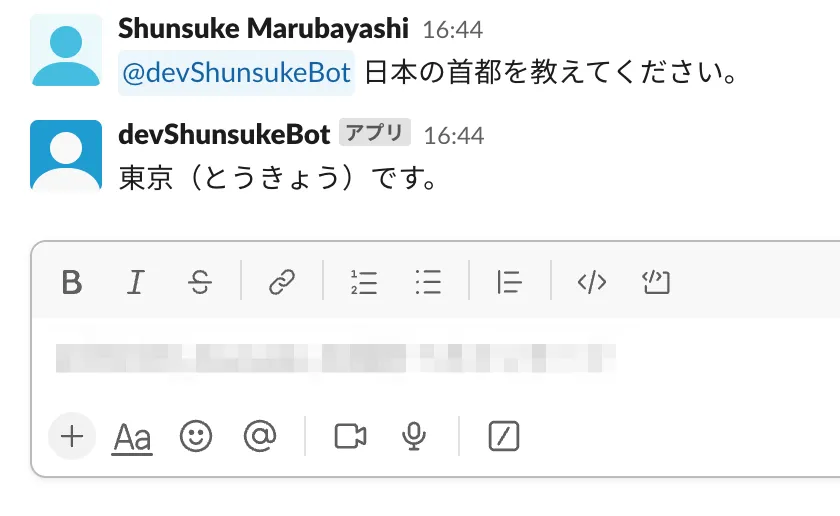
Task: Apply blockquote formatting
Action: (x=510, y=283)
